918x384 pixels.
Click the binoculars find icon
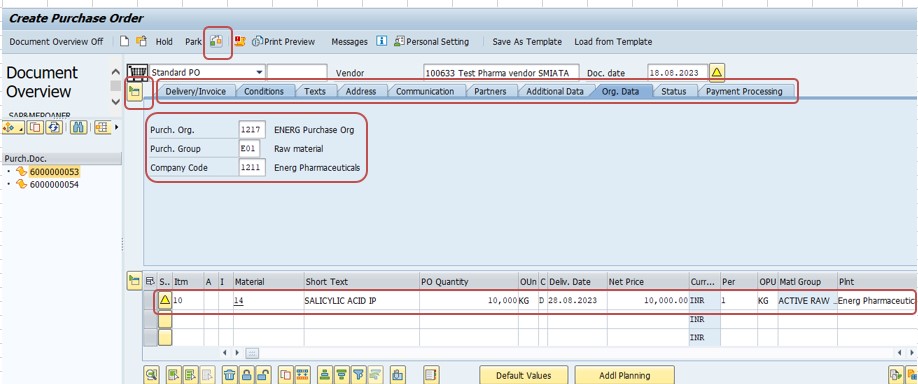[x=78, y=127]
